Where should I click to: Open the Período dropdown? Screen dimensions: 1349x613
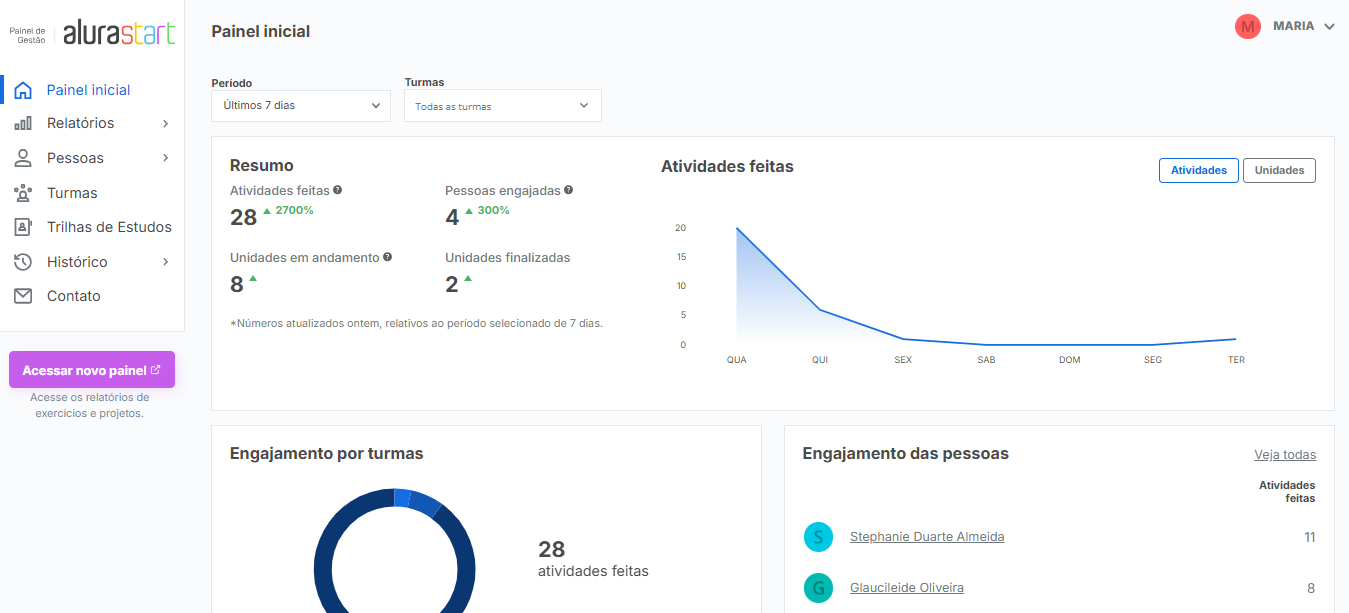(301, 105)
